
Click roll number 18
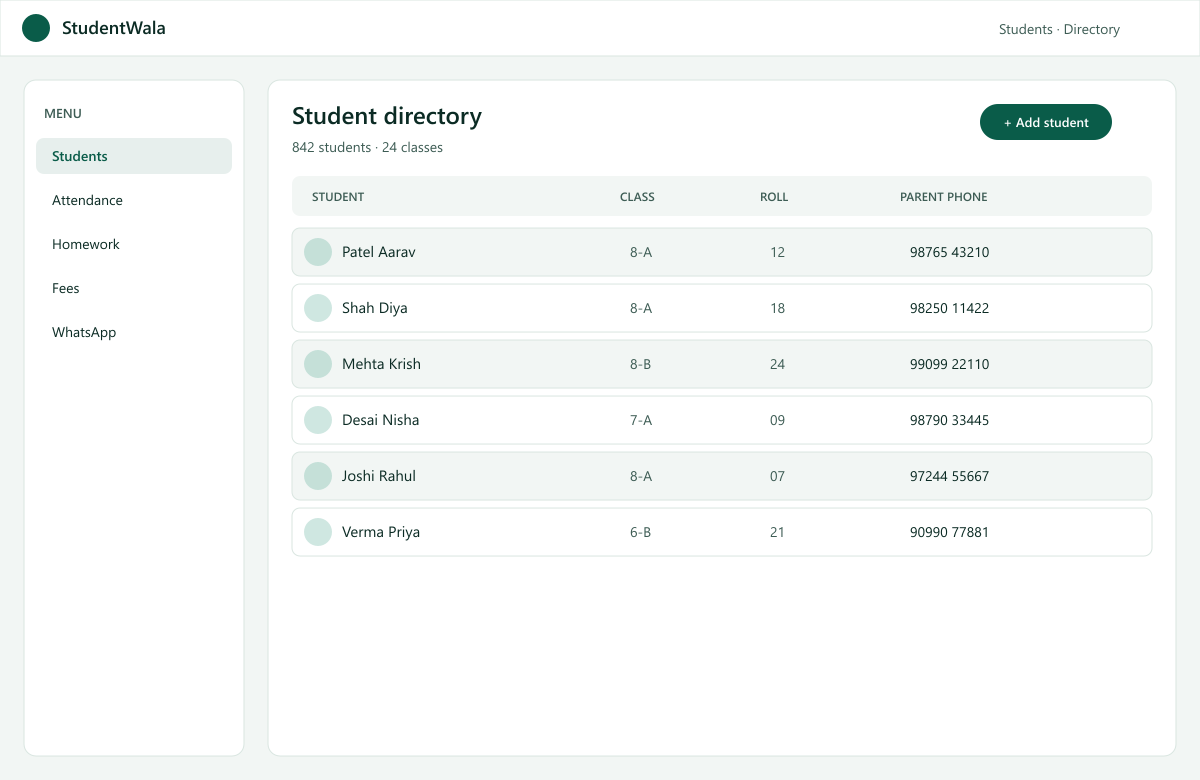pyautogui.click(x=778, y=308)
